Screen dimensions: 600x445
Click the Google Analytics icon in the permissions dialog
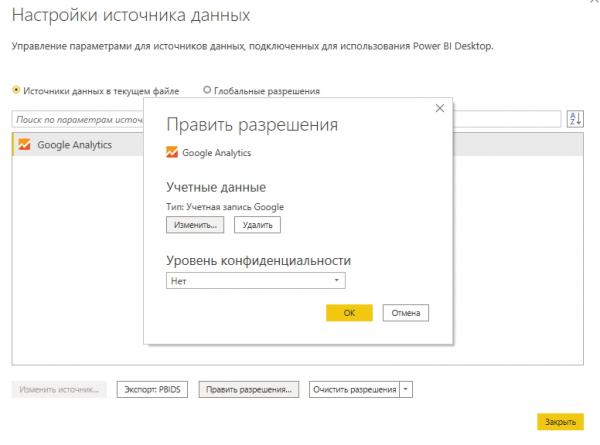(172, 152)
